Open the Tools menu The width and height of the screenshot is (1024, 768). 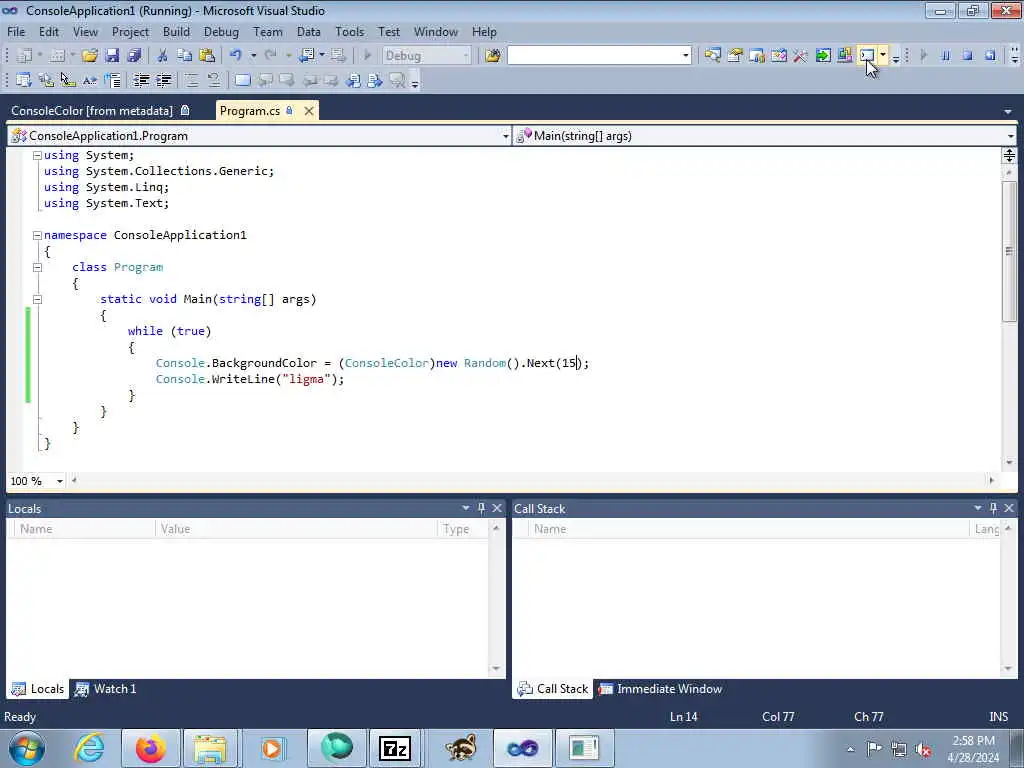pyautogui.click(x=349, y=31)
